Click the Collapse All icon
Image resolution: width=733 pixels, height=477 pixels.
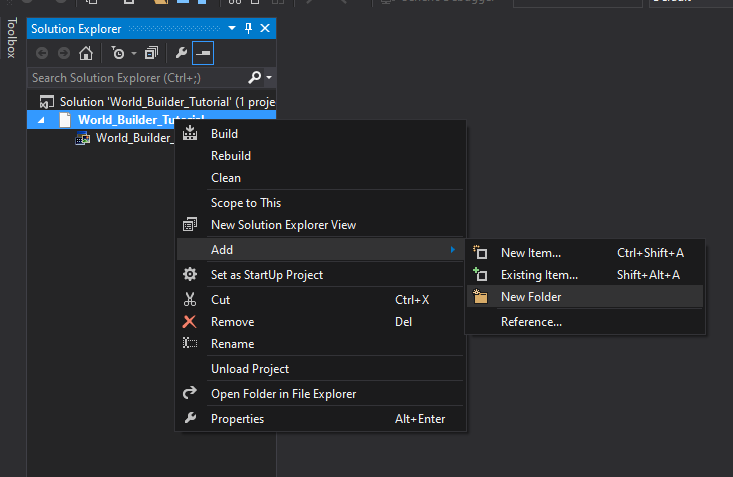[x=151, y=53]
